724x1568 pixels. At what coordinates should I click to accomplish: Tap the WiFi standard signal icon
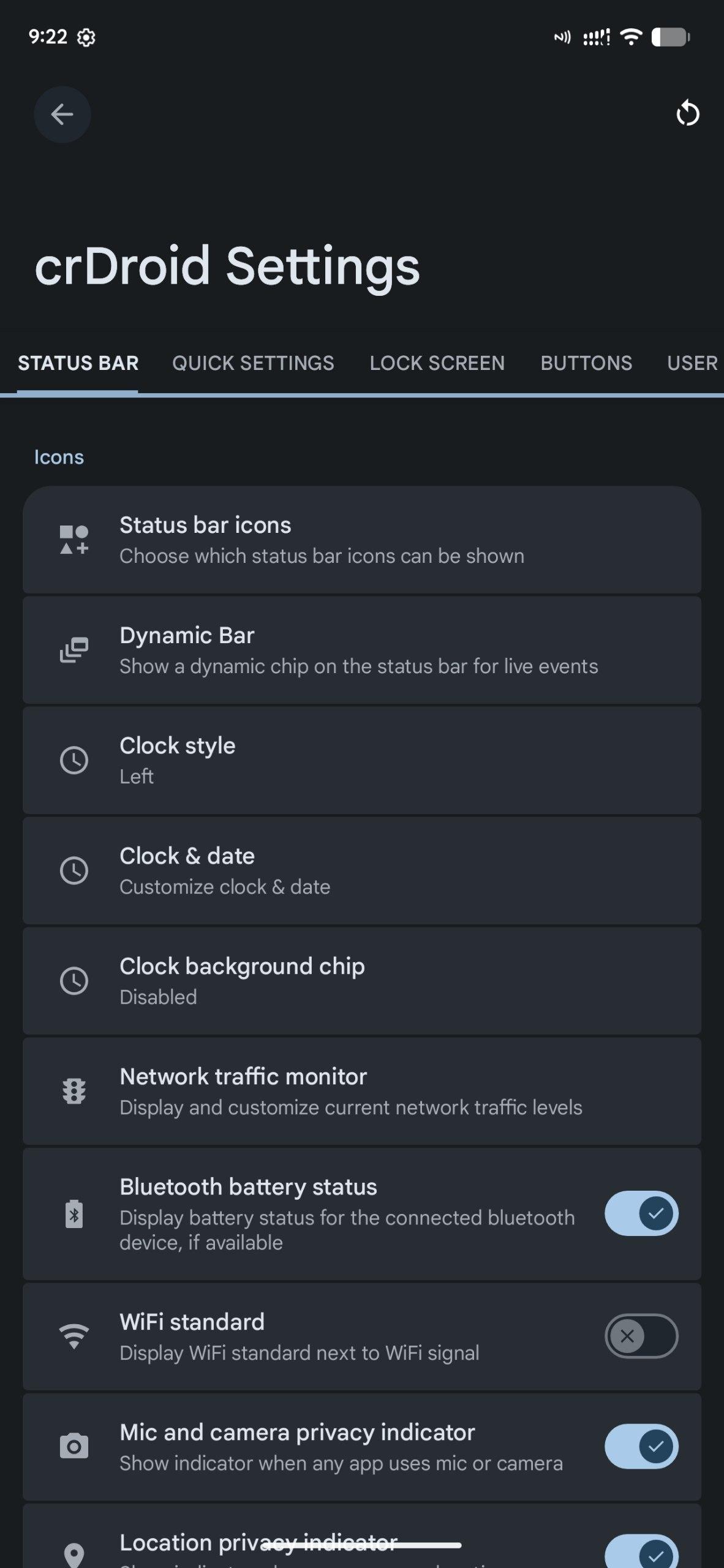[74, 1336]
